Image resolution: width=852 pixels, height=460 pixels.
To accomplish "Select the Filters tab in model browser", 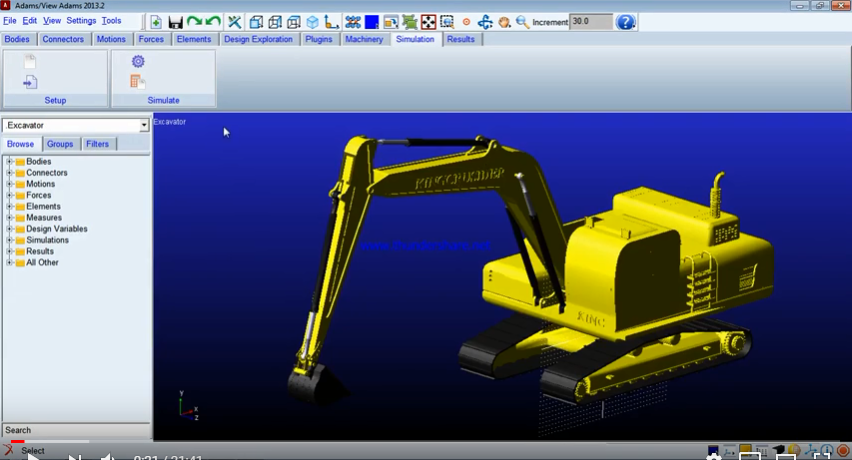I will [x=97, y=144].
